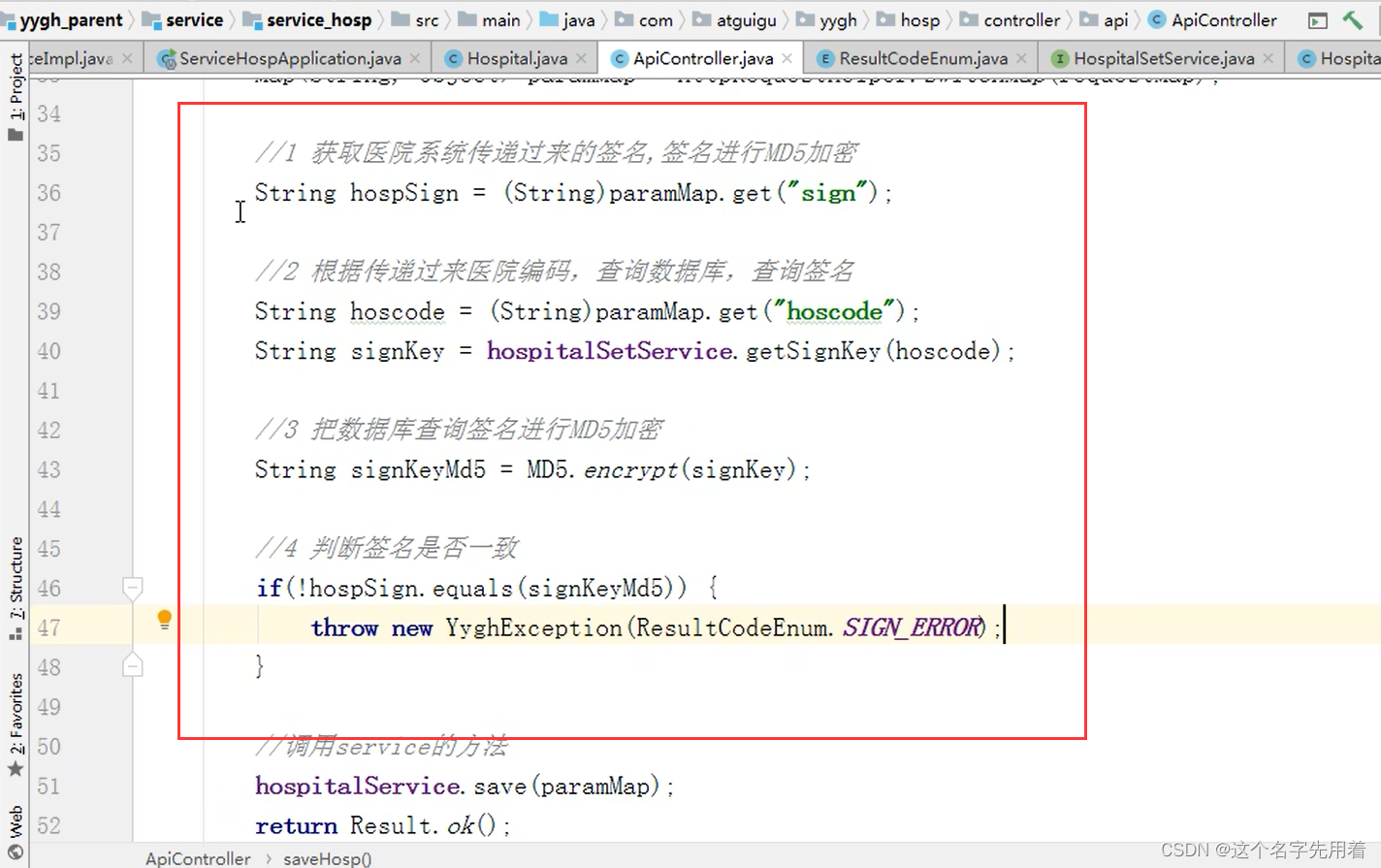Toggle the Structure tool window

(16, 588)
